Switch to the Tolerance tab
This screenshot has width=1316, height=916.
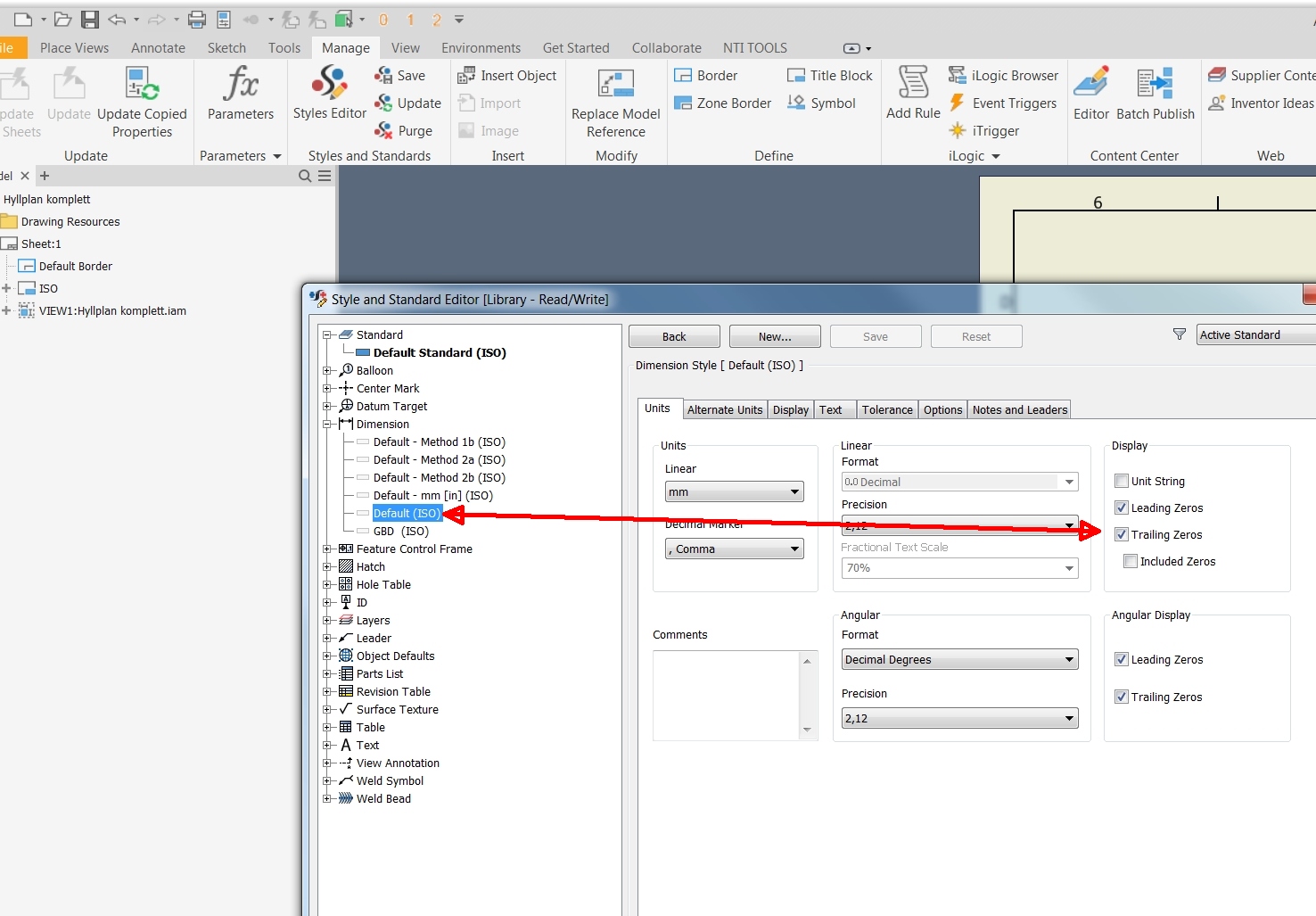coord(887,409)
